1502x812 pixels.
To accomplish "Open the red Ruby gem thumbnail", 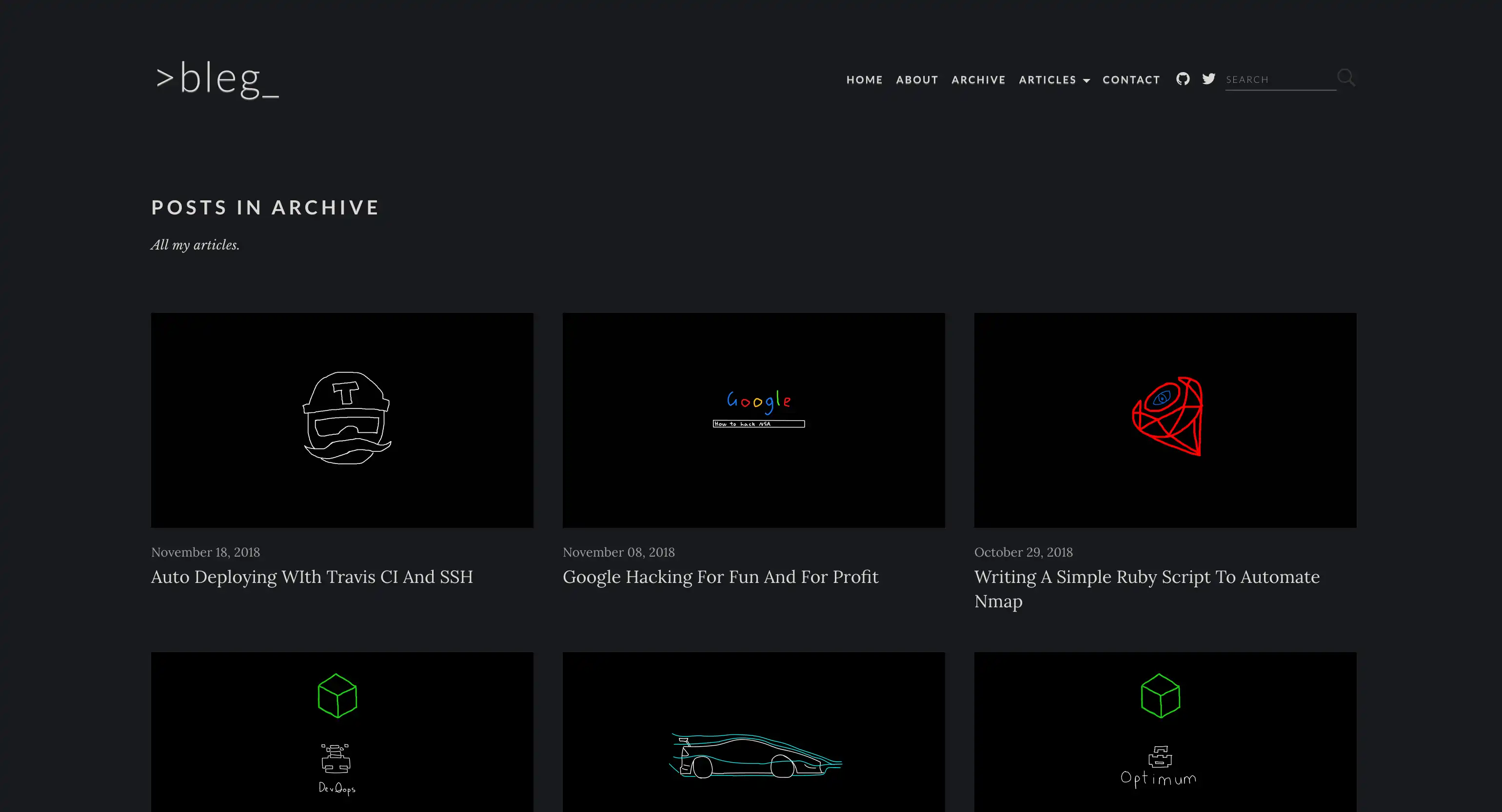I will (1165, 420).
